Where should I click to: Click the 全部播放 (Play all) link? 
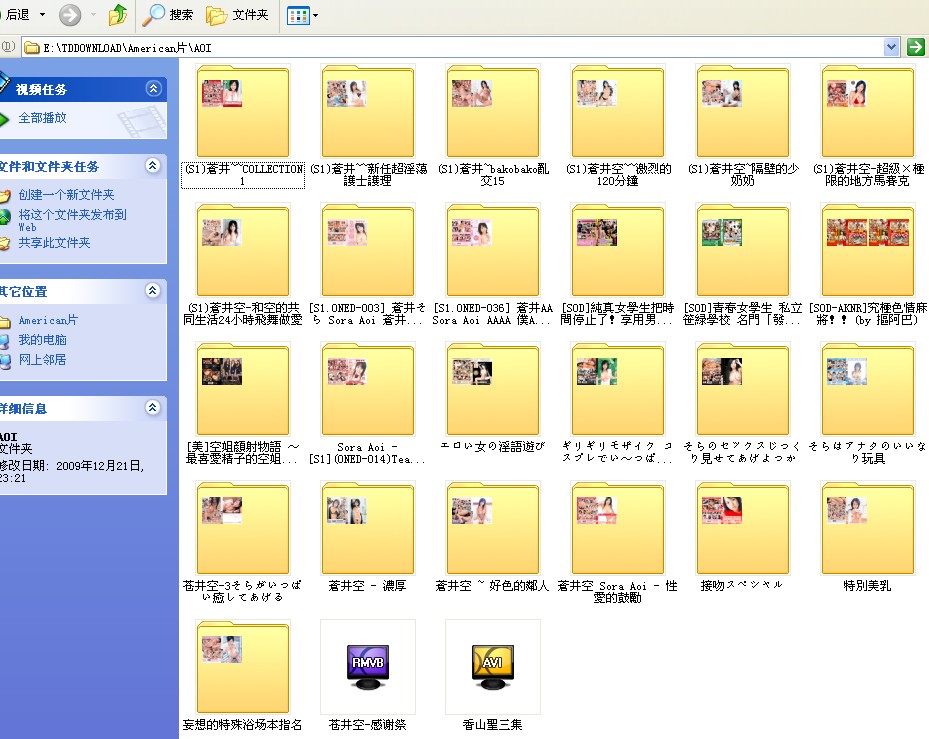[42, 118]
